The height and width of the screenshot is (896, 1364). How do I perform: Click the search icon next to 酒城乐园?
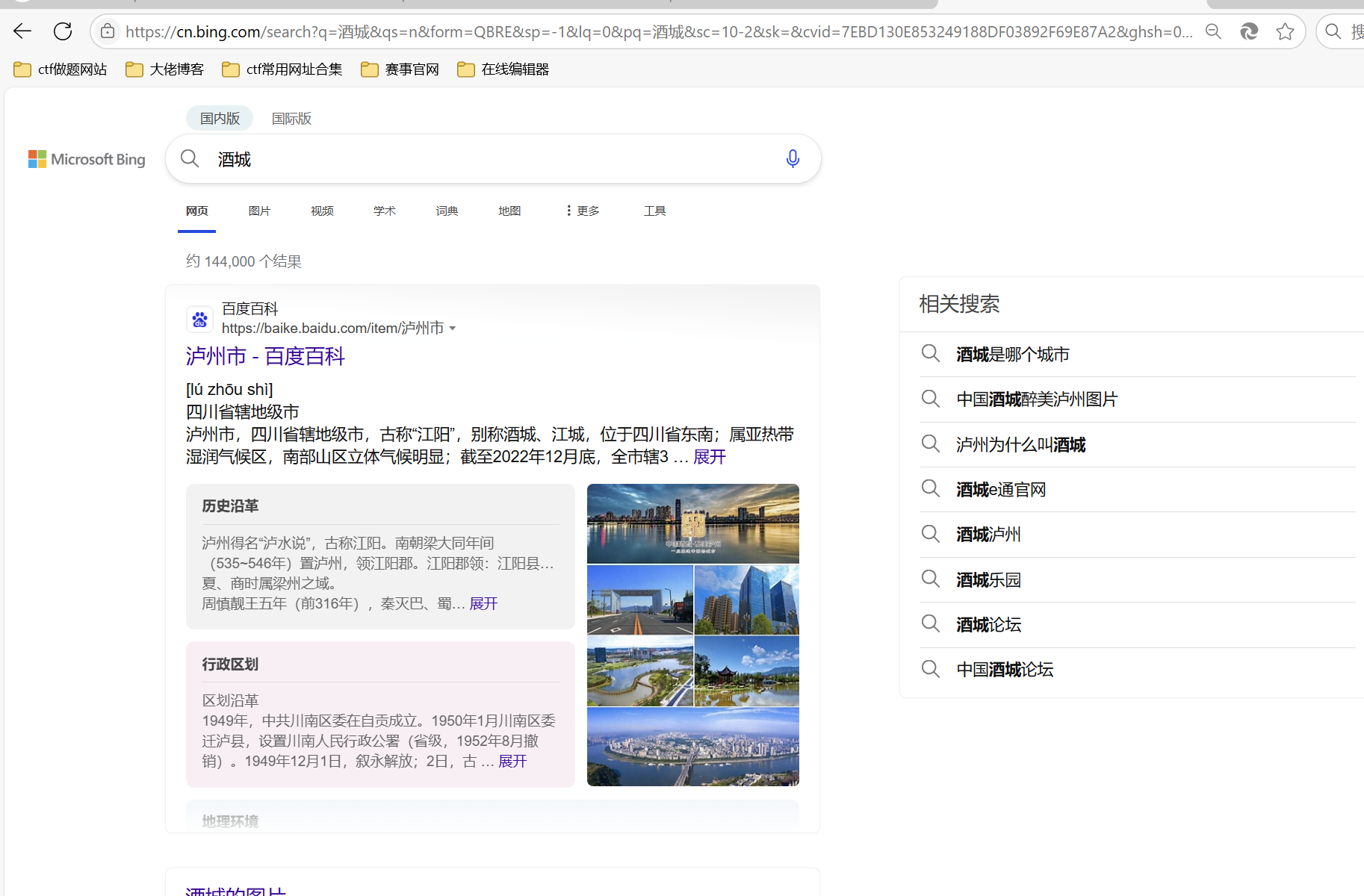[930, 579]
